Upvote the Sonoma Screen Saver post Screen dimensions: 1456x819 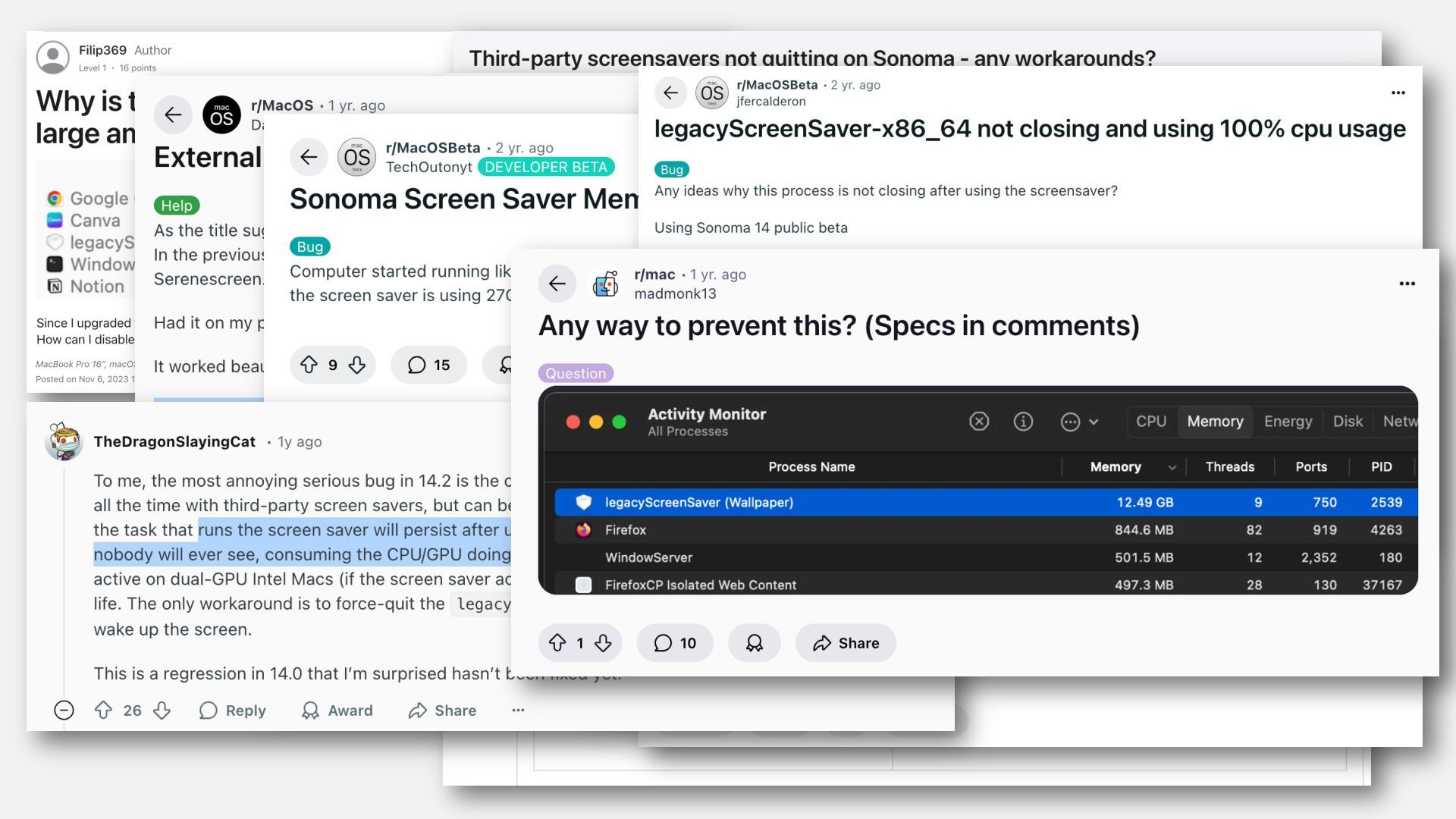(x=309, y=365)
